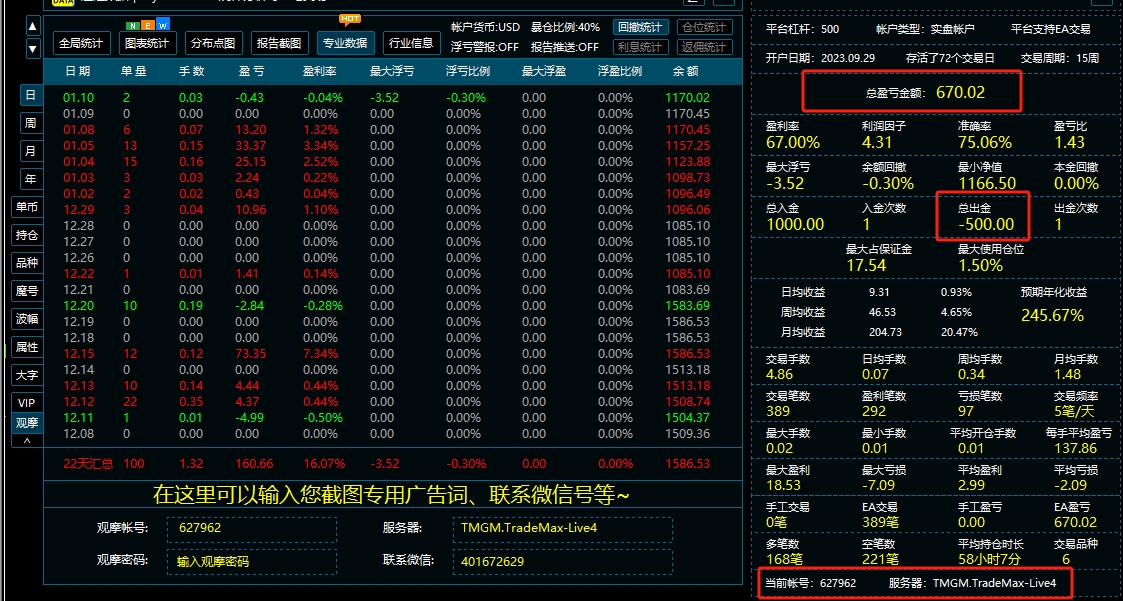Viewport: 1123px width, 601px height.
Task: Open the 单币 sidebar item
Action: pyautogui.click(x=27, y=207)
